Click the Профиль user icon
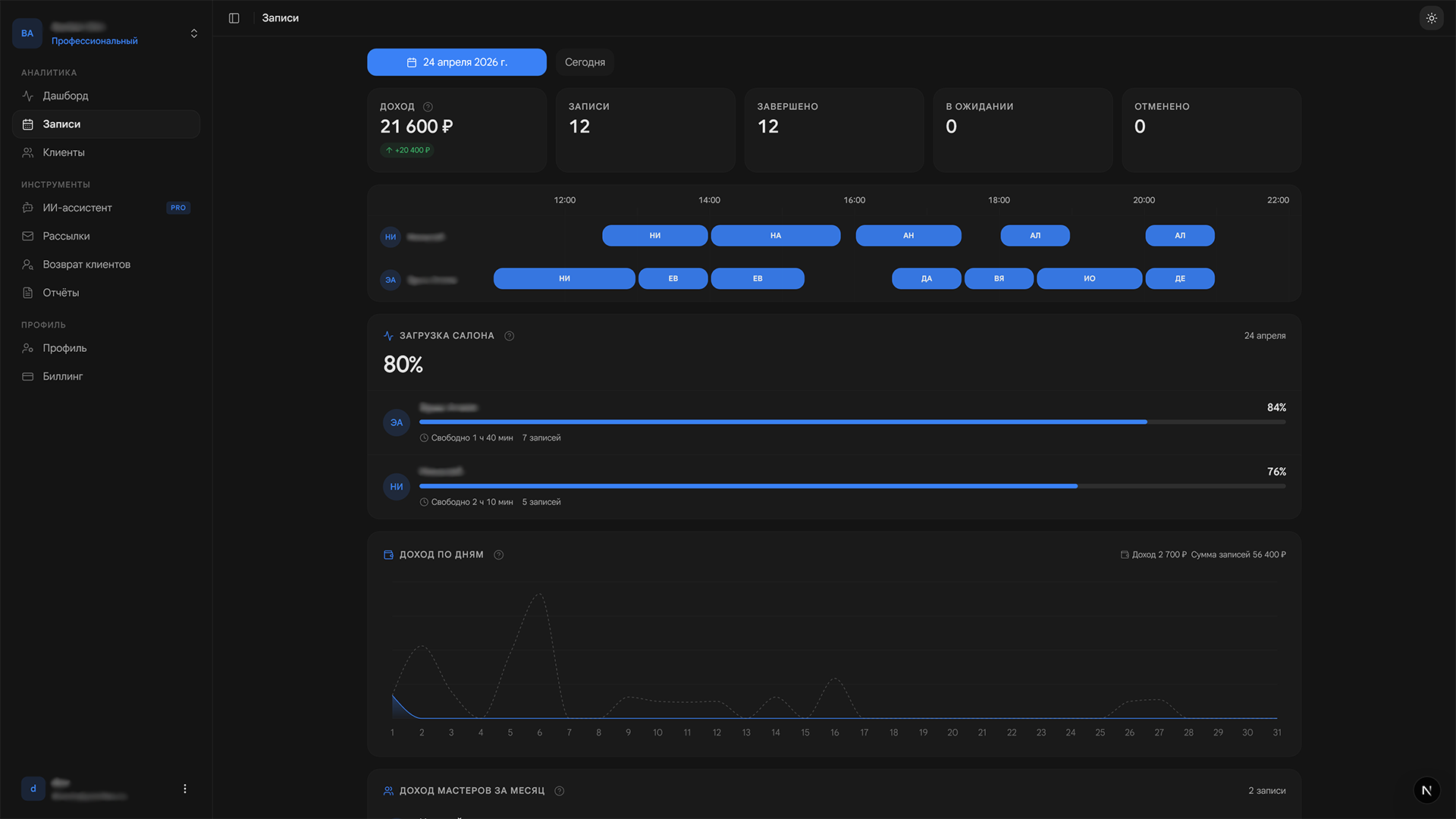The image size is (1456, 819). point(28,348)
